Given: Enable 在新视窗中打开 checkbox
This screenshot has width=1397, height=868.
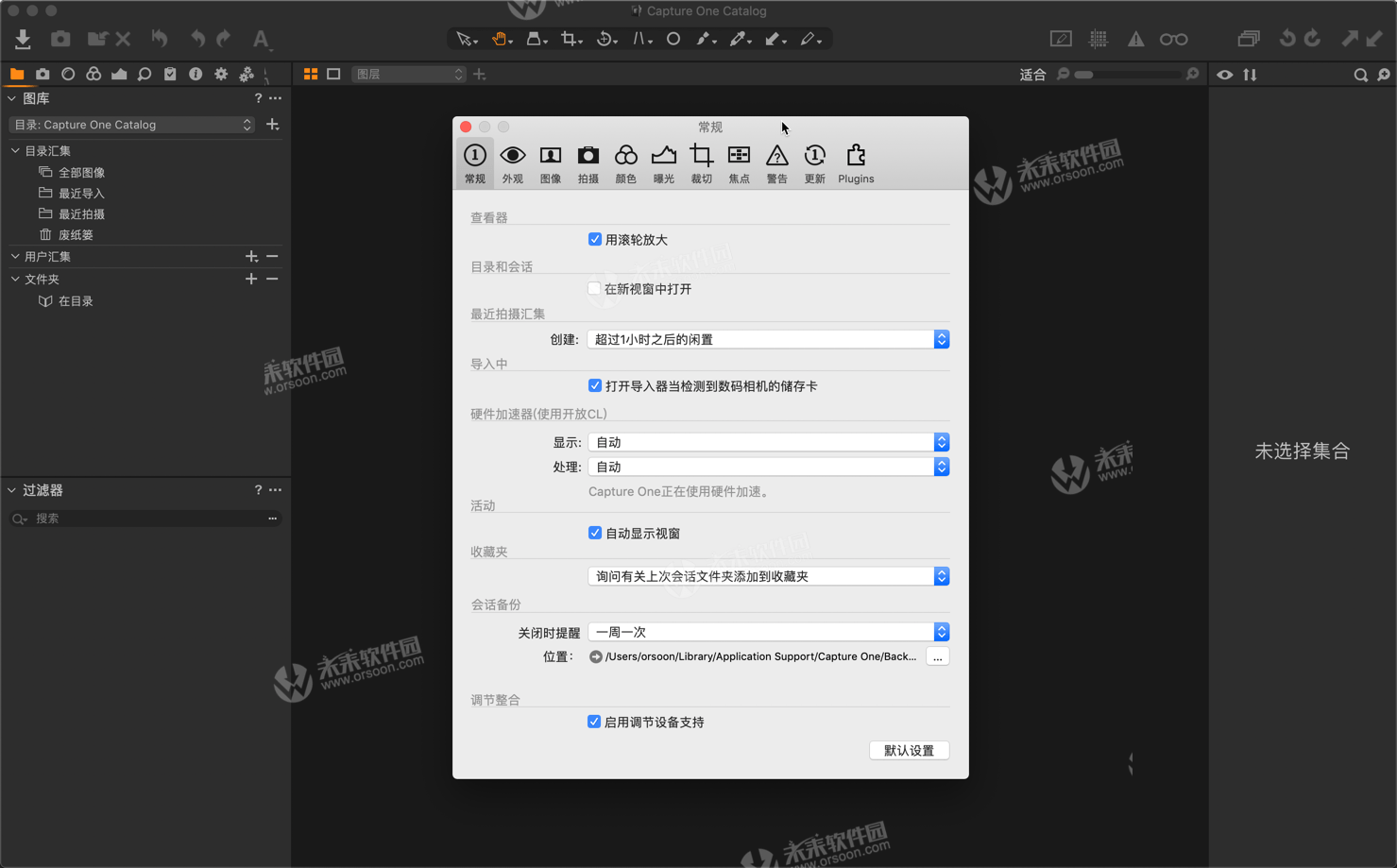Looking at the screenshot, I should click(594, 289).
